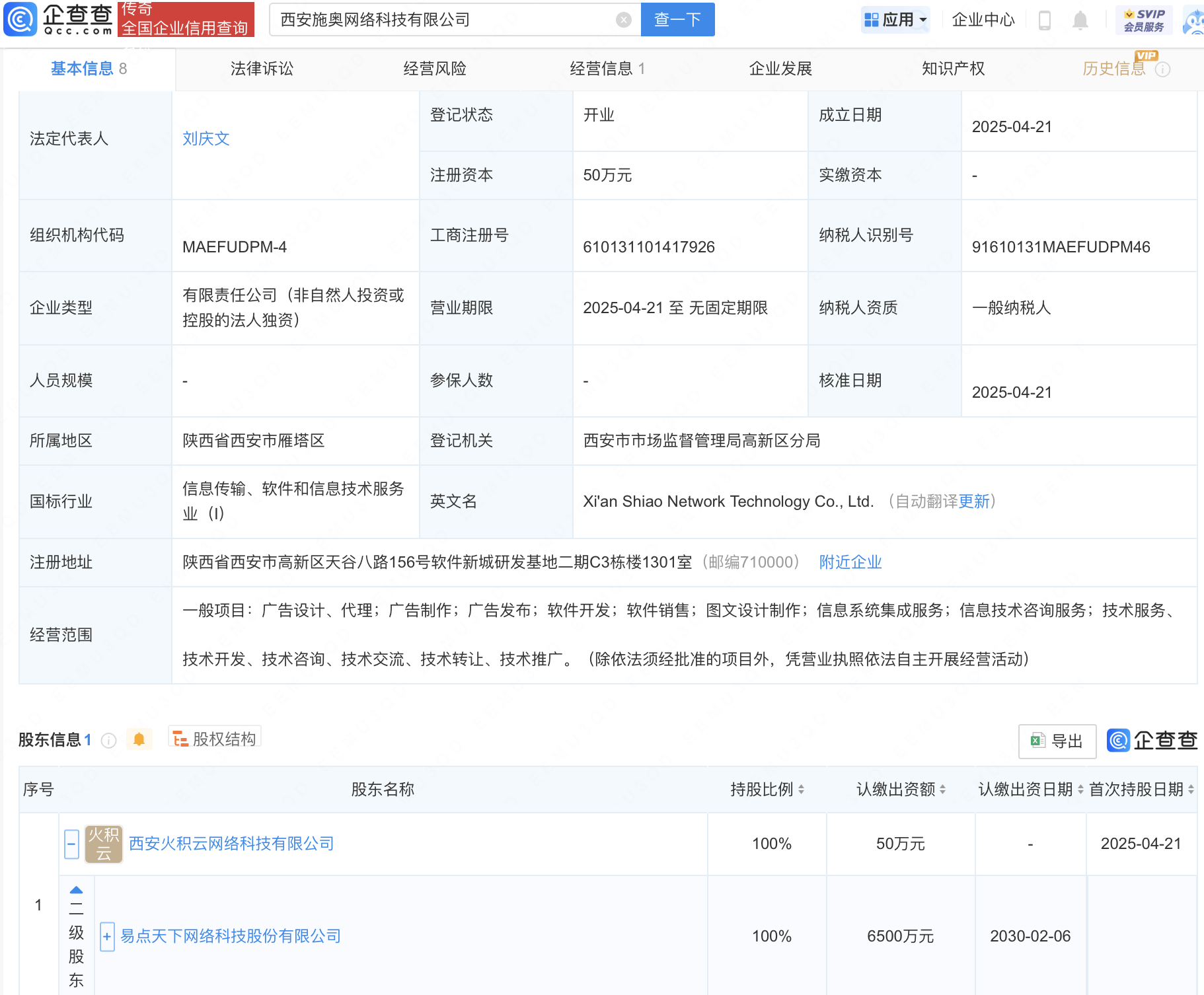Switch to the 法律诉讼 tab

pyautogui.click(x=262, y=69)
